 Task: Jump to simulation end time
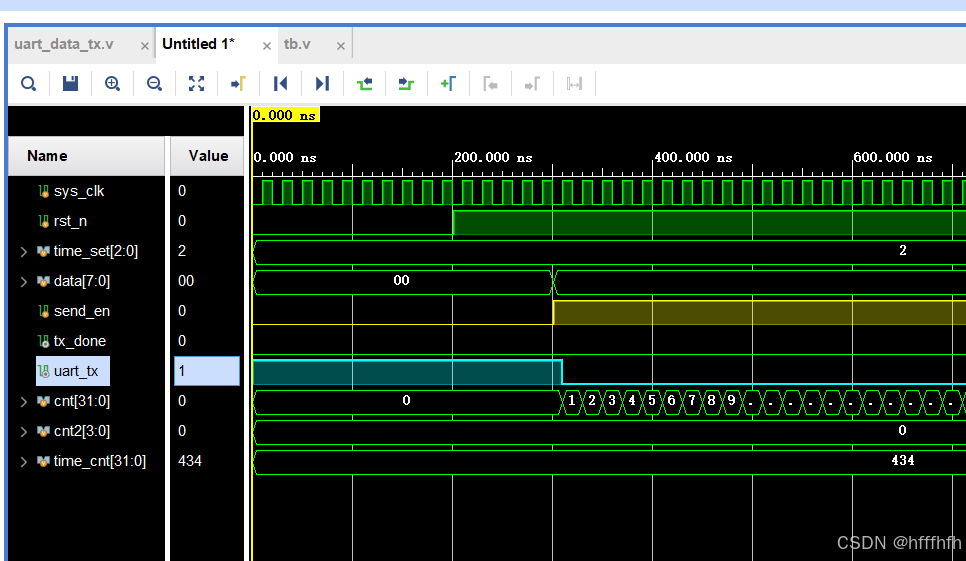322,84
